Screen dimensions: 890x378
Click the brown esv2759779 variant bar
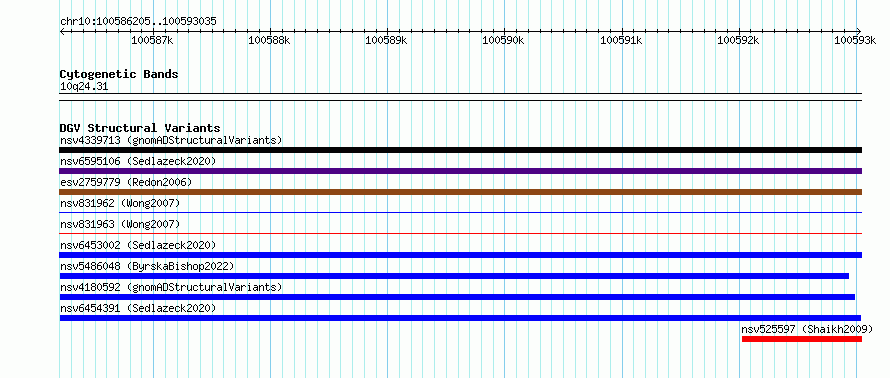(461, 192)
